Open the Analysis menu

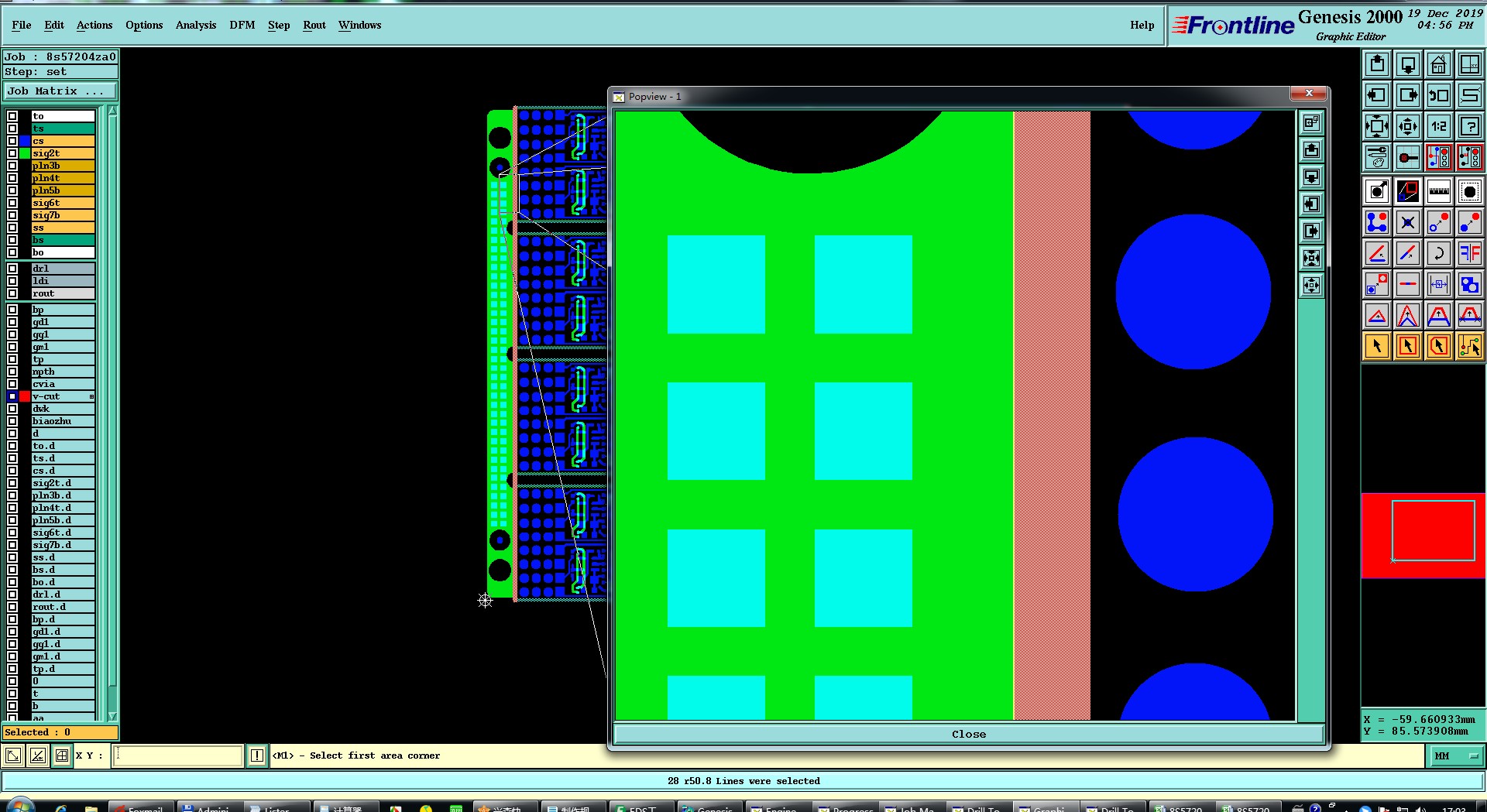coord(196,25)
